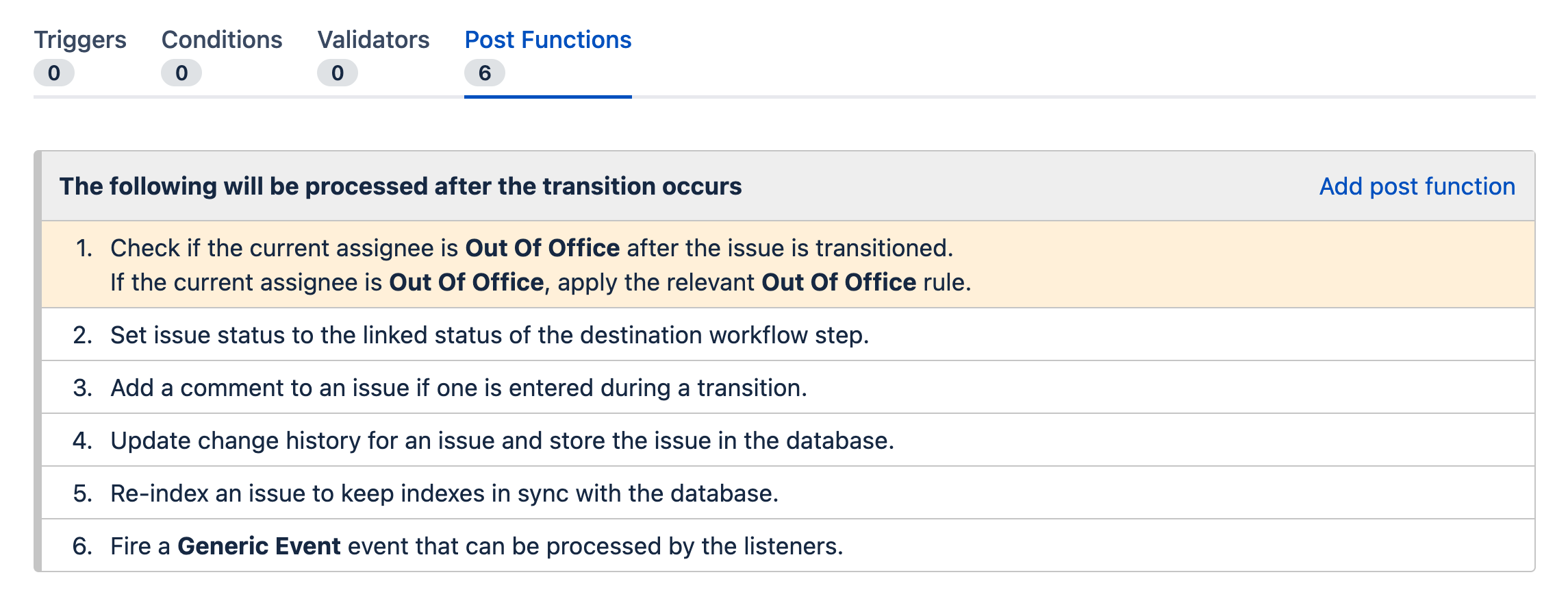Switch to the Triggers tab
Screen dimensions: 1568x614
tap(79, 40)
